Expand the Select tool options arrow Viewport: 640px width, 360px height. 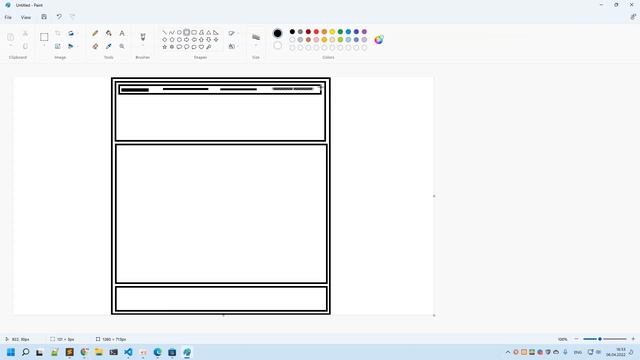[44, 46]
